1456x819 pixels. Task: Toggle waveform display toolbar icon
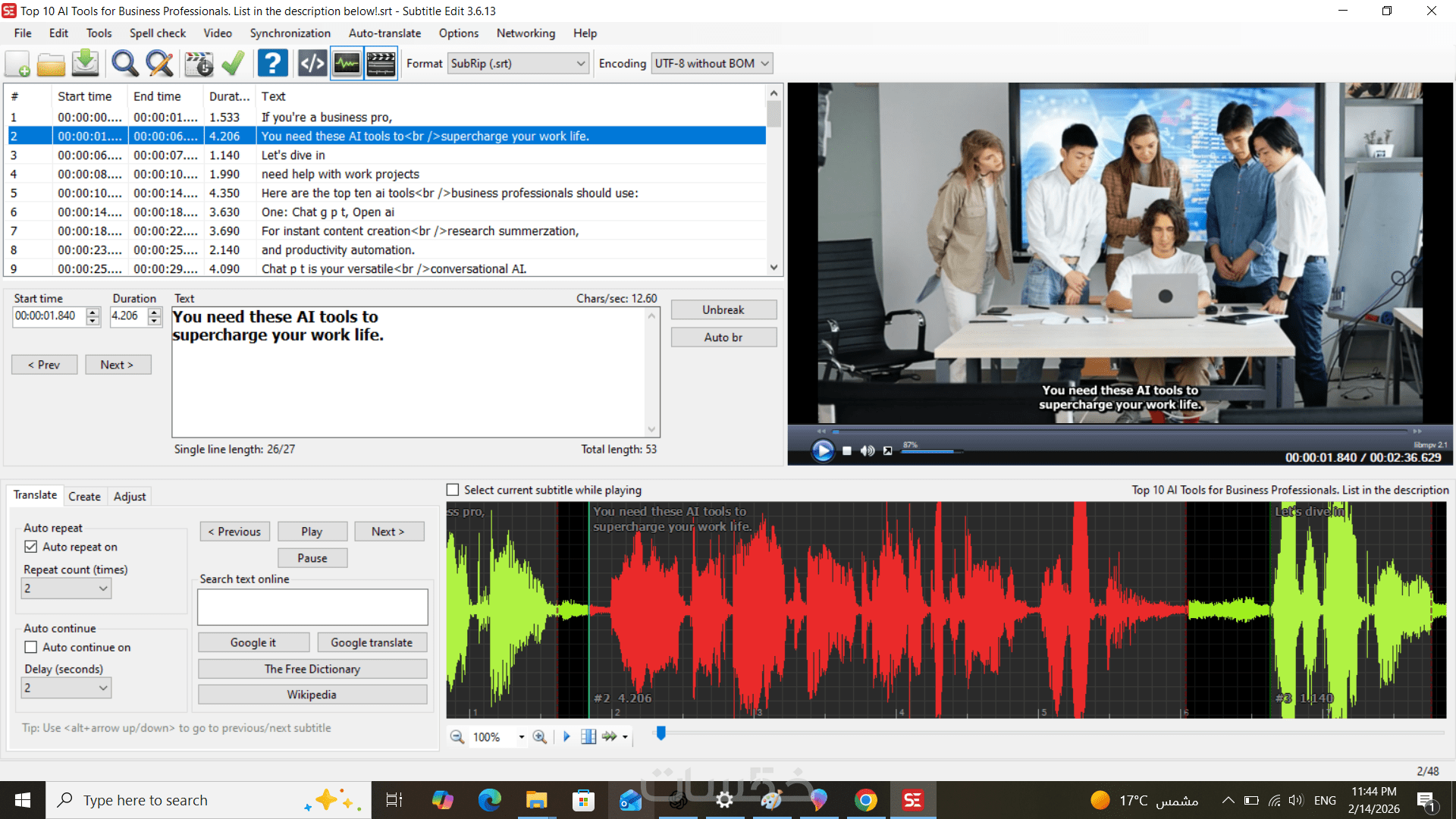347,64
